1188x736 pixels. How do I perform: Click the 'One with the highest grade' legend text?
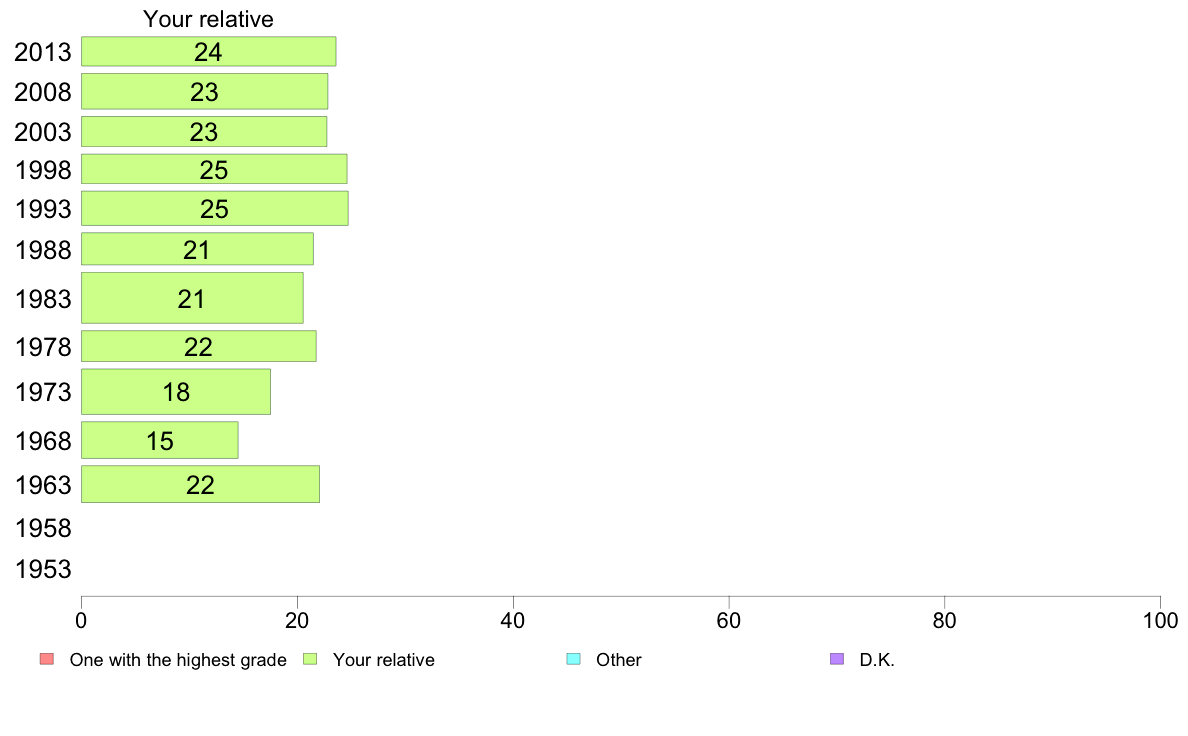(178, 660)
